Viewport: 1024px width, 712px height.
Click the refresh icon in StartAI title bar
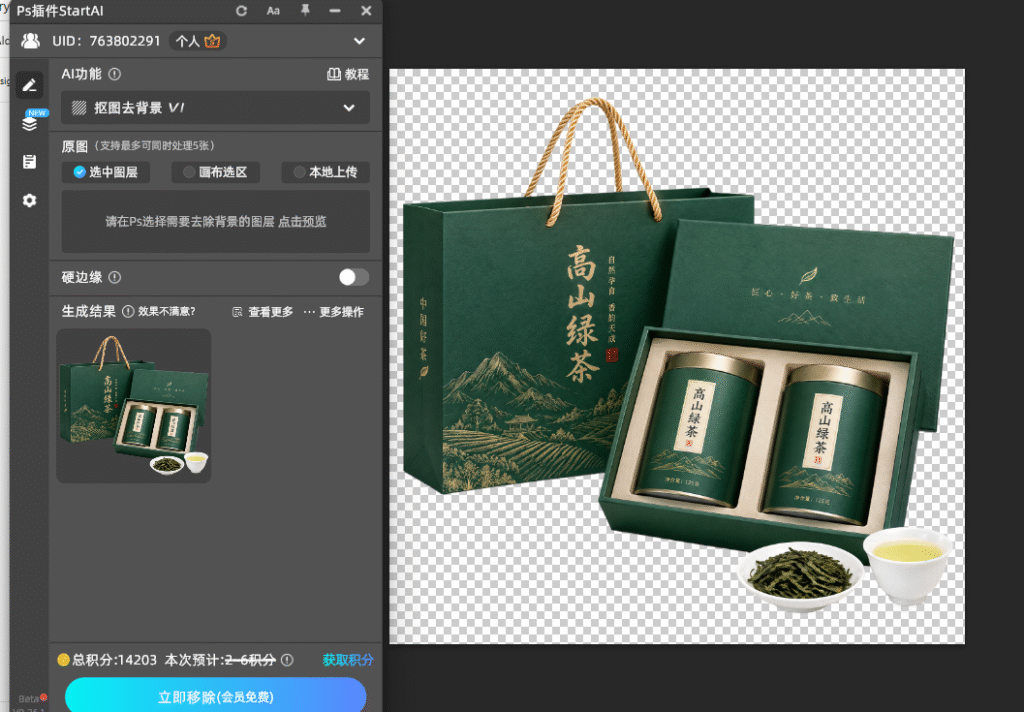click(242, 11)
